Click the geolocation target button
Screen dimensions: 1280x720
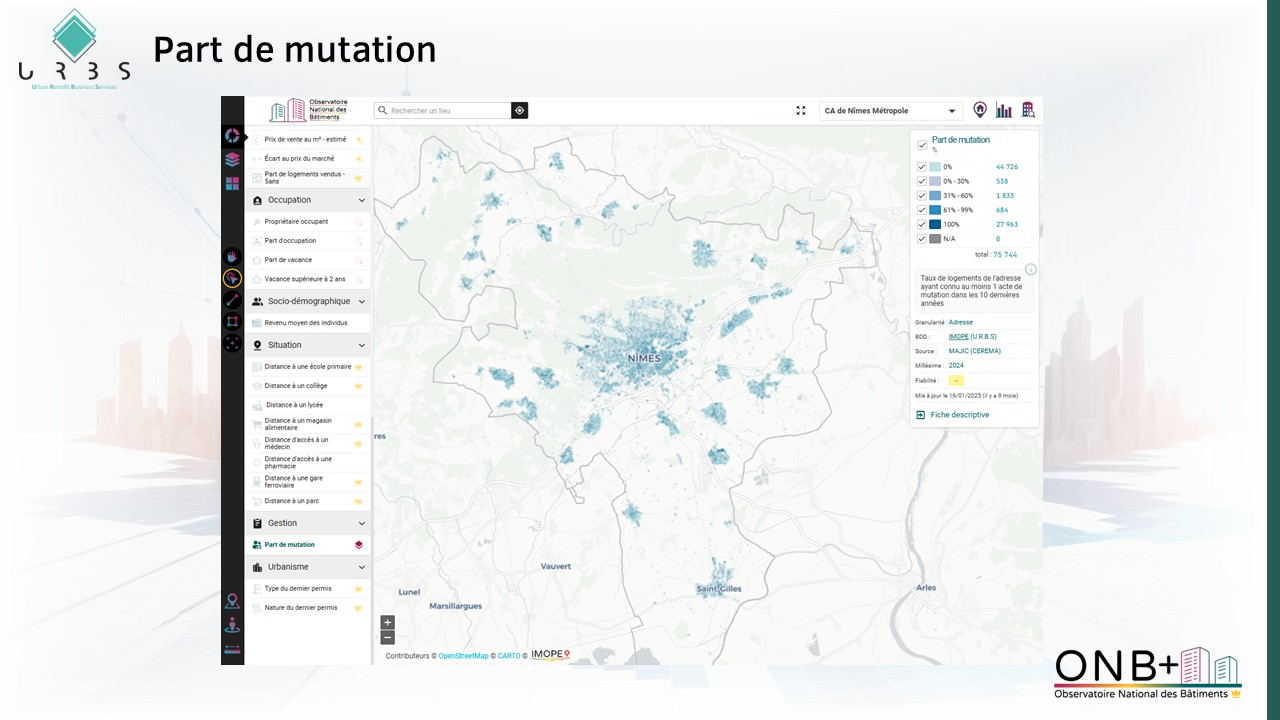click(519, 111)
